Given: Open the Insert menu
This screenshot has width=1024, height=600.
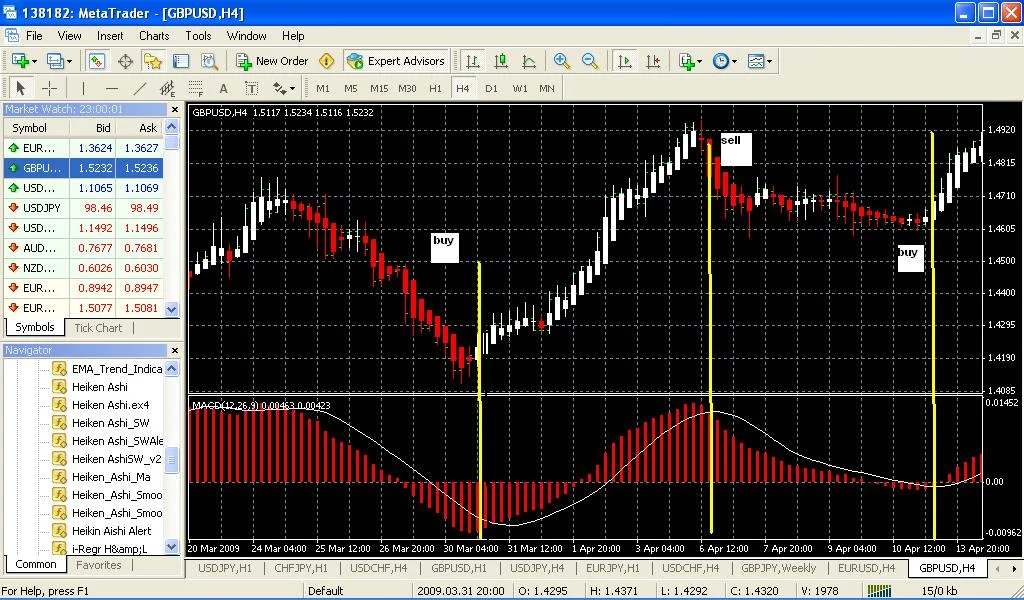Looking at the screenshot, I should tap(110, 36).
